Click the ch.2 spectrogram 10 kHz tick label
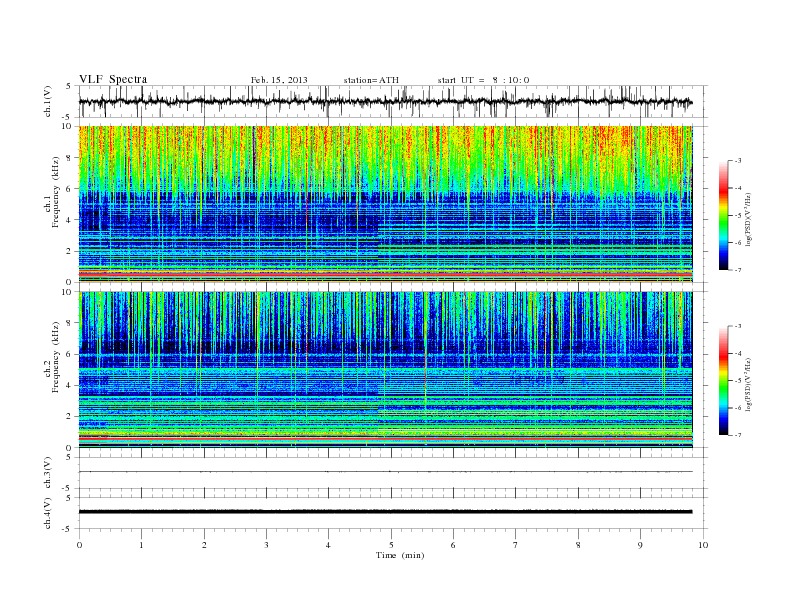Viewport: 792px width, 612px height. [67, 291]
